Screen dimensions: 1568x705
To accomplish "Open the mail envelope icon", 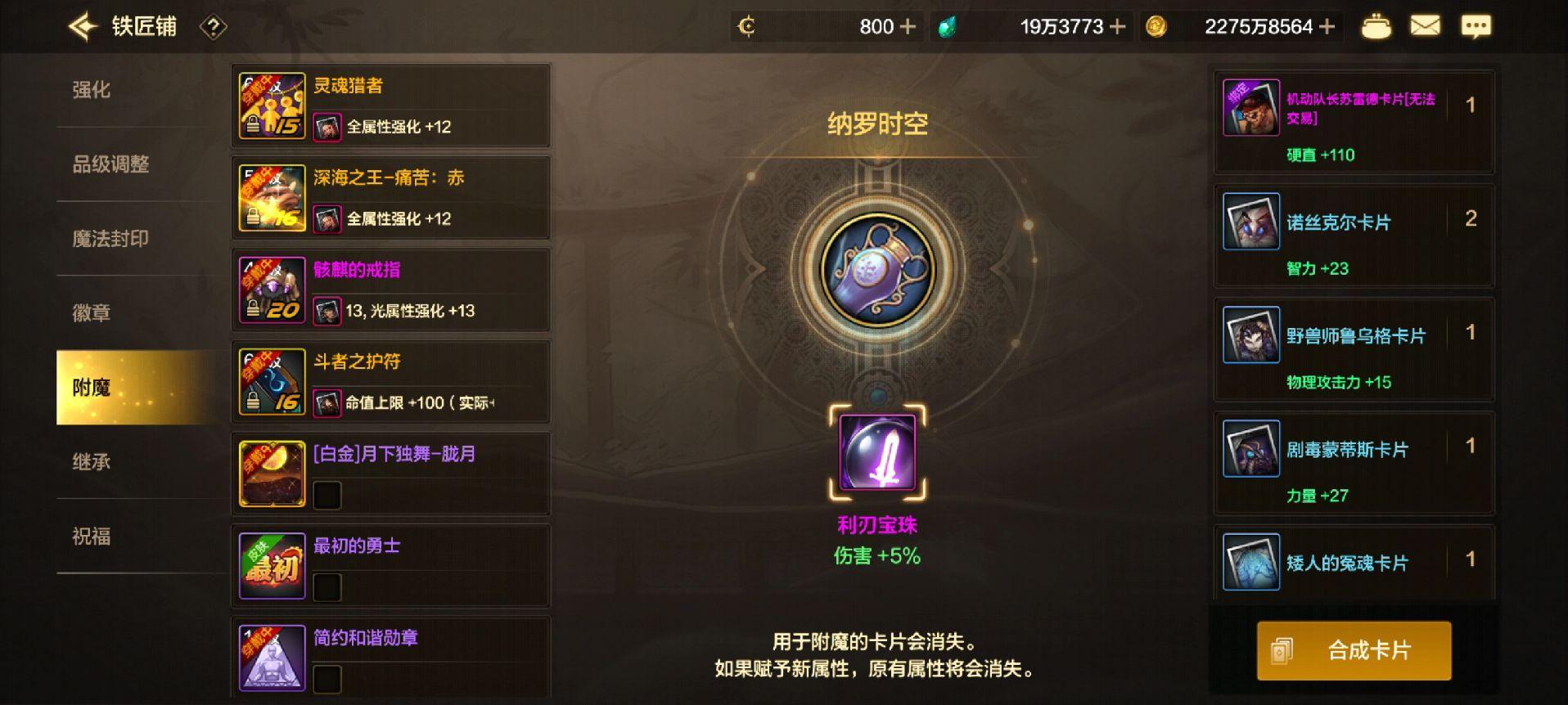I will point(1425,26).
